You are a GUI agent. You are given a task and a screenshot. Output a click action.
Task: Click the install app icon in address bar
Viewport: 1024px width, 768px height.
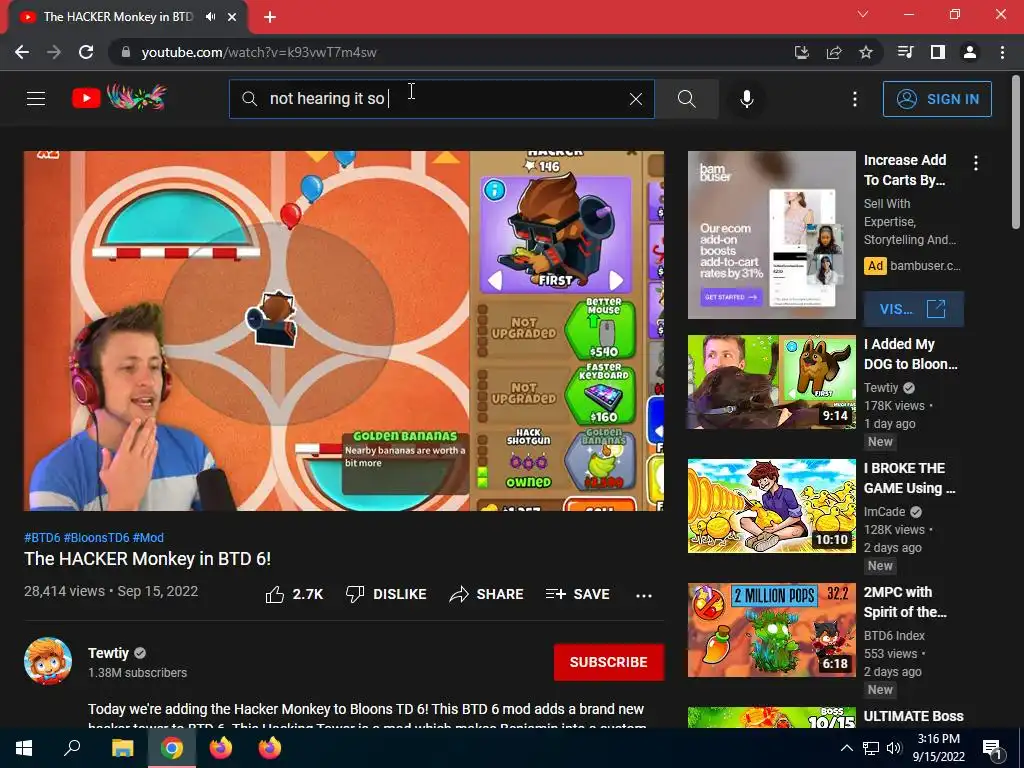point(802,52)
